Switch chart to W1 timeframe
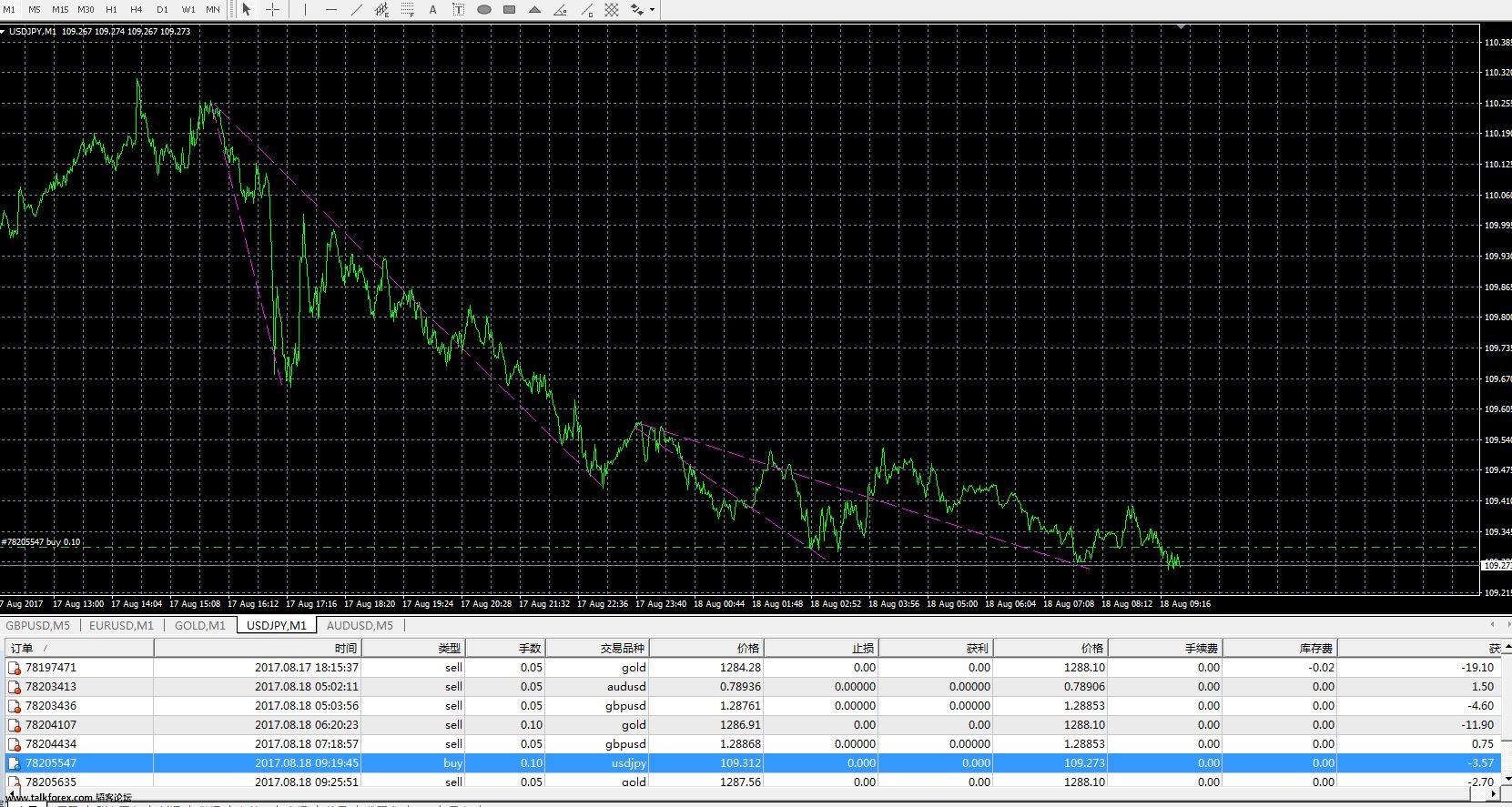The image size is (1512, 807). (x=188, y=9)
